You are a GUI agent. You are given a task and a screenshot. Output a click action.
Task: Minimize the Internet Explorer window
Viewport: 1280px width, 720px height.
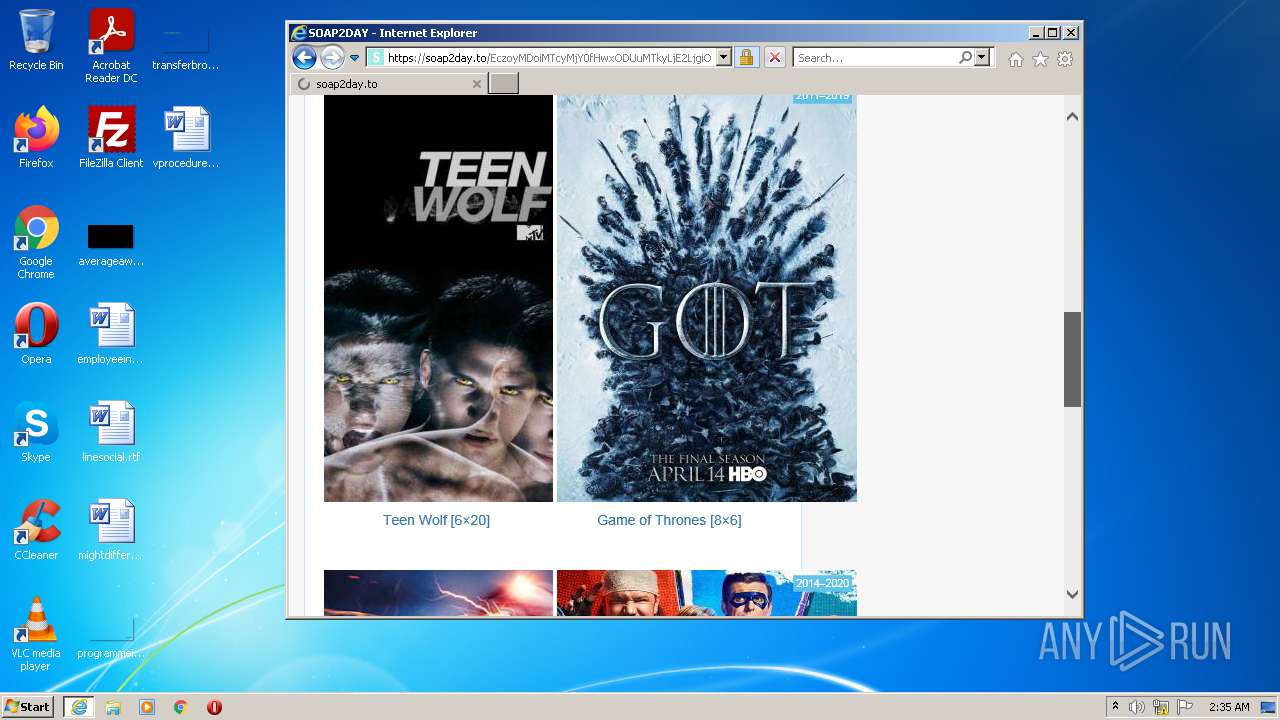pyautogui.click(x=1035, y=33)
